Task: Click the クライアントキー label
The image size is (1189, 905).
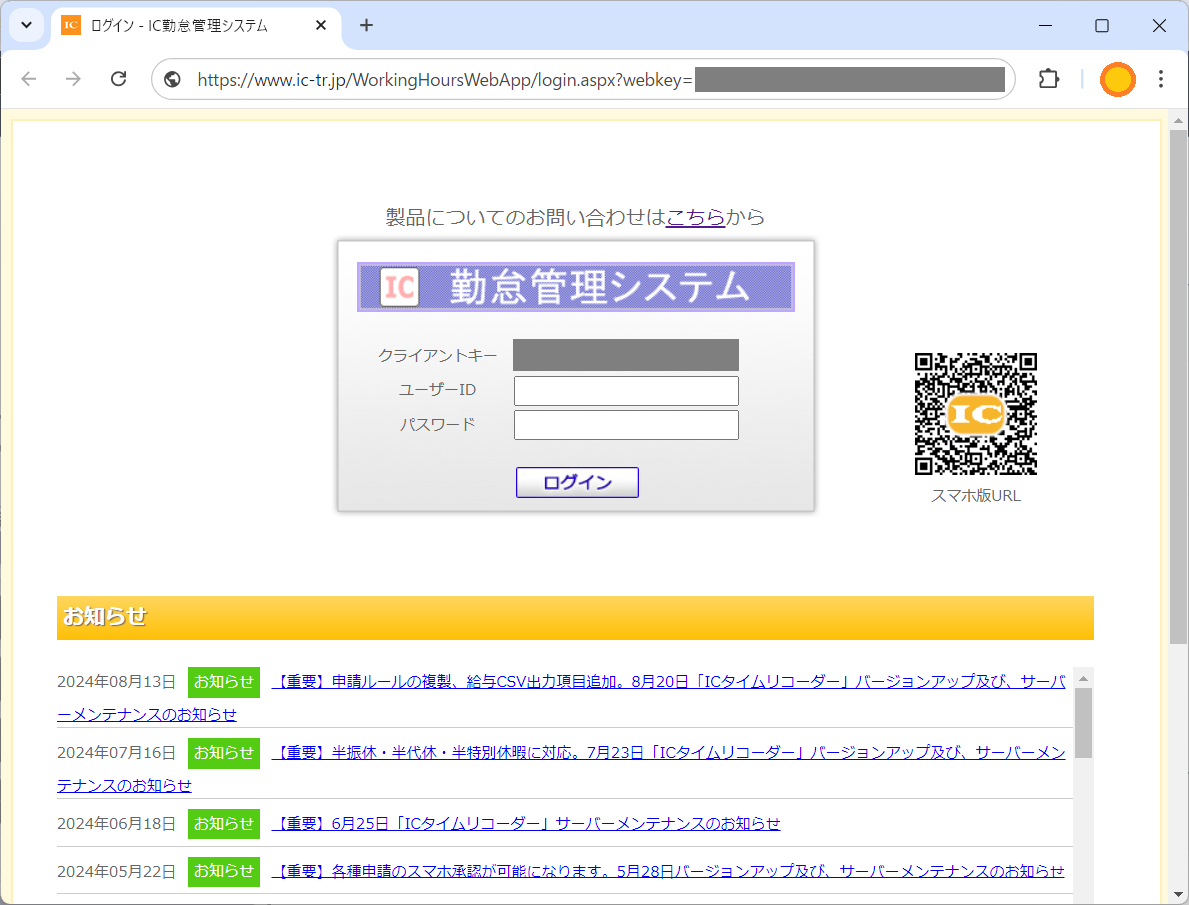Action: [438, 356]
